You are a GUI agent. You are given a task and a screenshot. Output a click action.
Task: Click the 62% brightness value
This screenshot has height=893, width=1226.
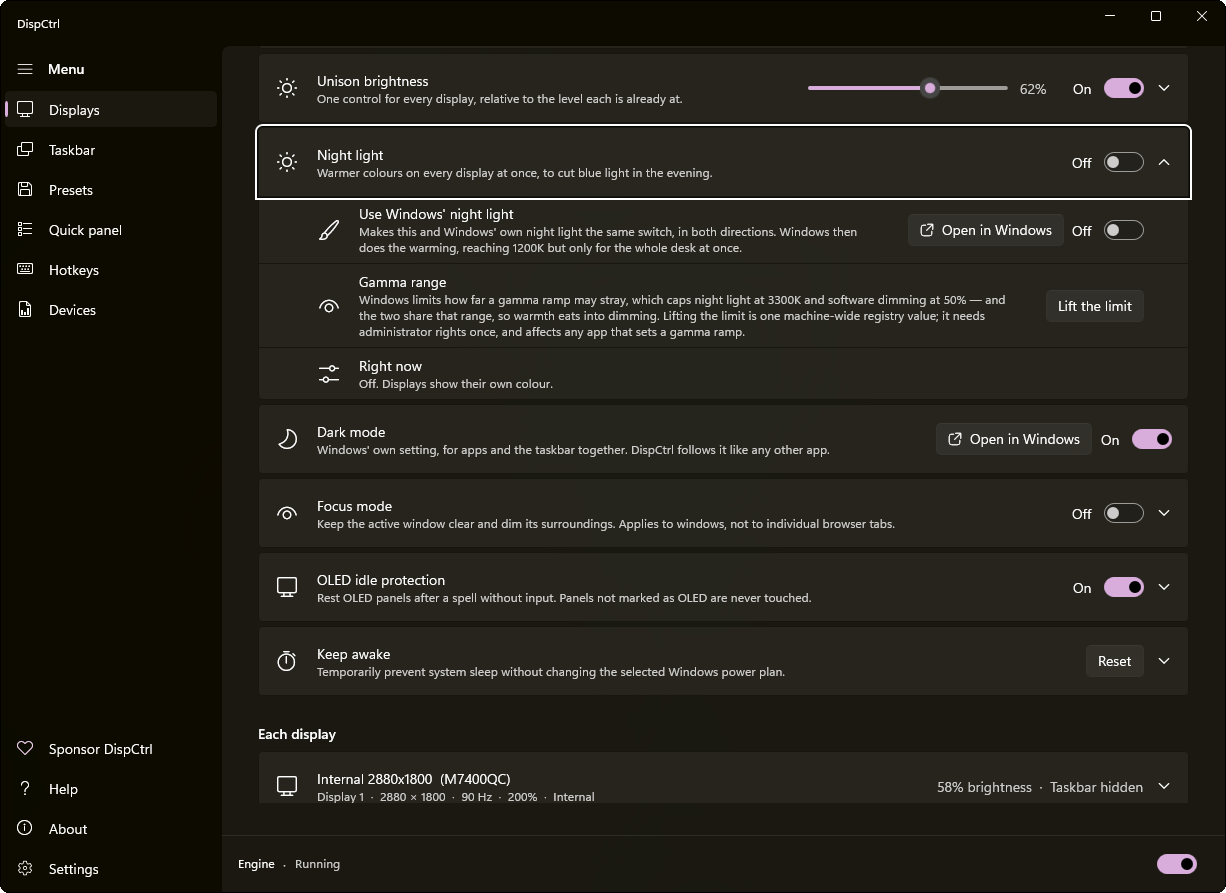pos(1033,89)
